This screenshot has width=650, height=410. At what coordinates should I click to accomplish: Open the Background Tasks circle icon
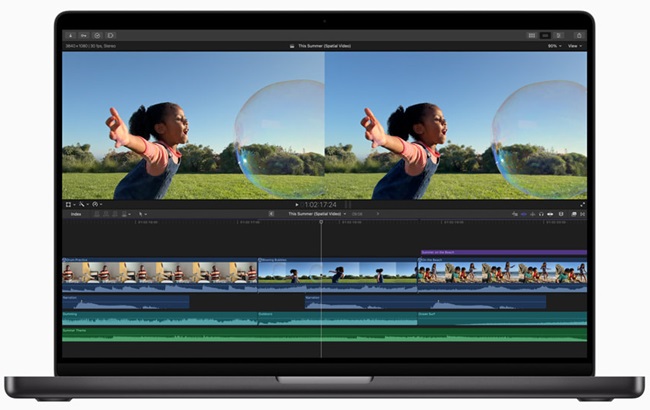97,35
